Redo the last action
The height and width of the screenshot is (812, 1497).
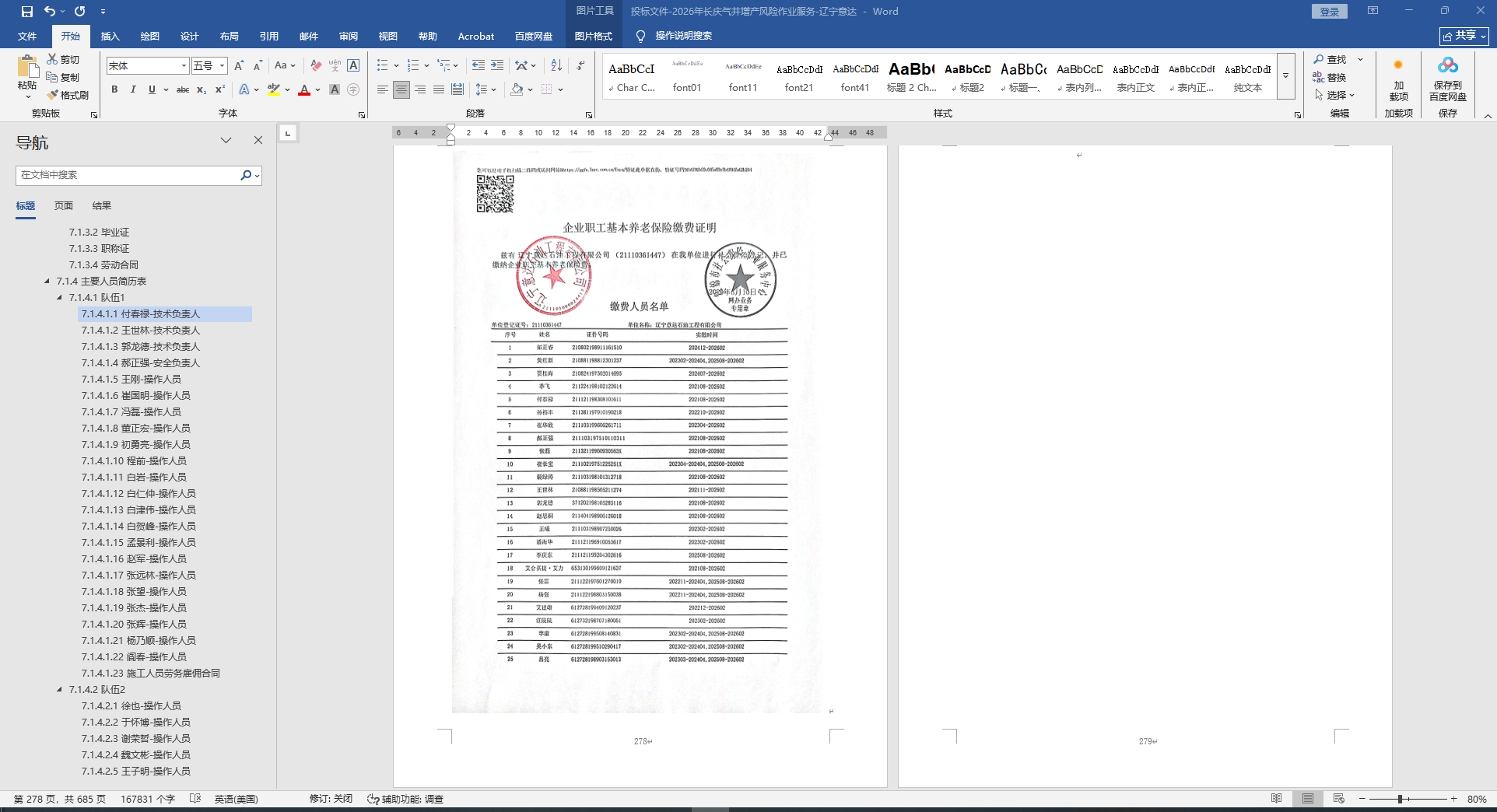click(x=80, y=12)
